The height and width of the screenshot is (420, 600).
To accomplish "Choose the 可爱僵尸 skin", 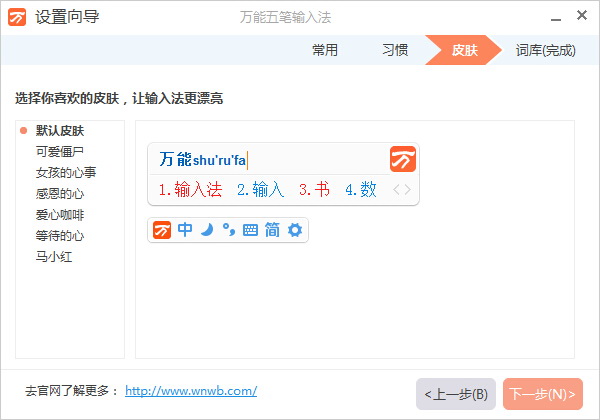I will pyautogui.click(x=60, y=152).
